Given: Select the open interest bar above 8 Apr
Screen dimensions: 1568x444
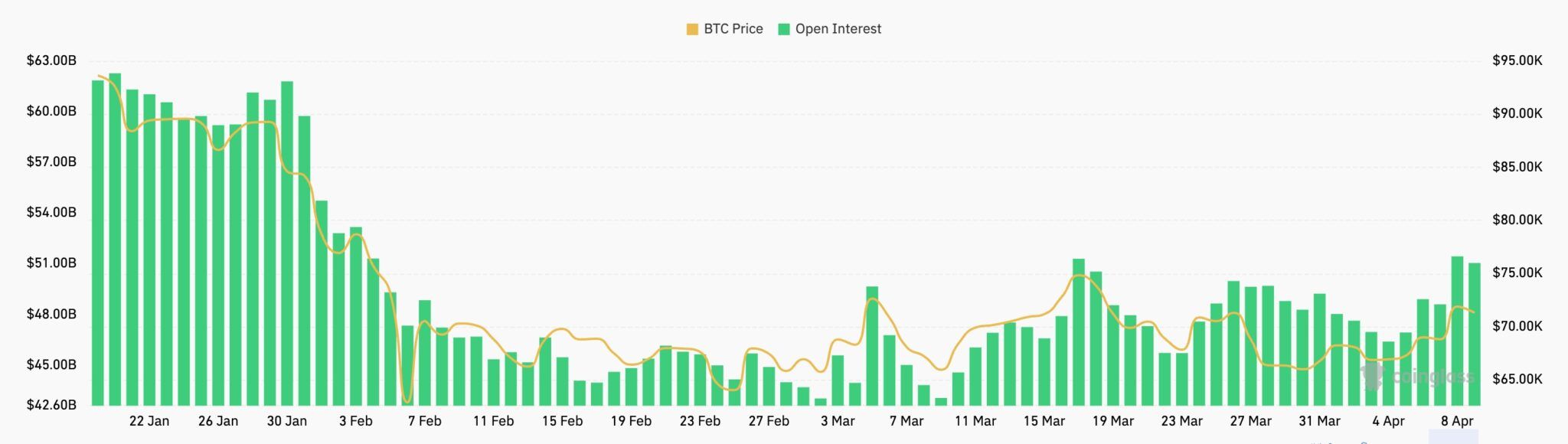Looking at the screenshot, I should click(1457, 331).
